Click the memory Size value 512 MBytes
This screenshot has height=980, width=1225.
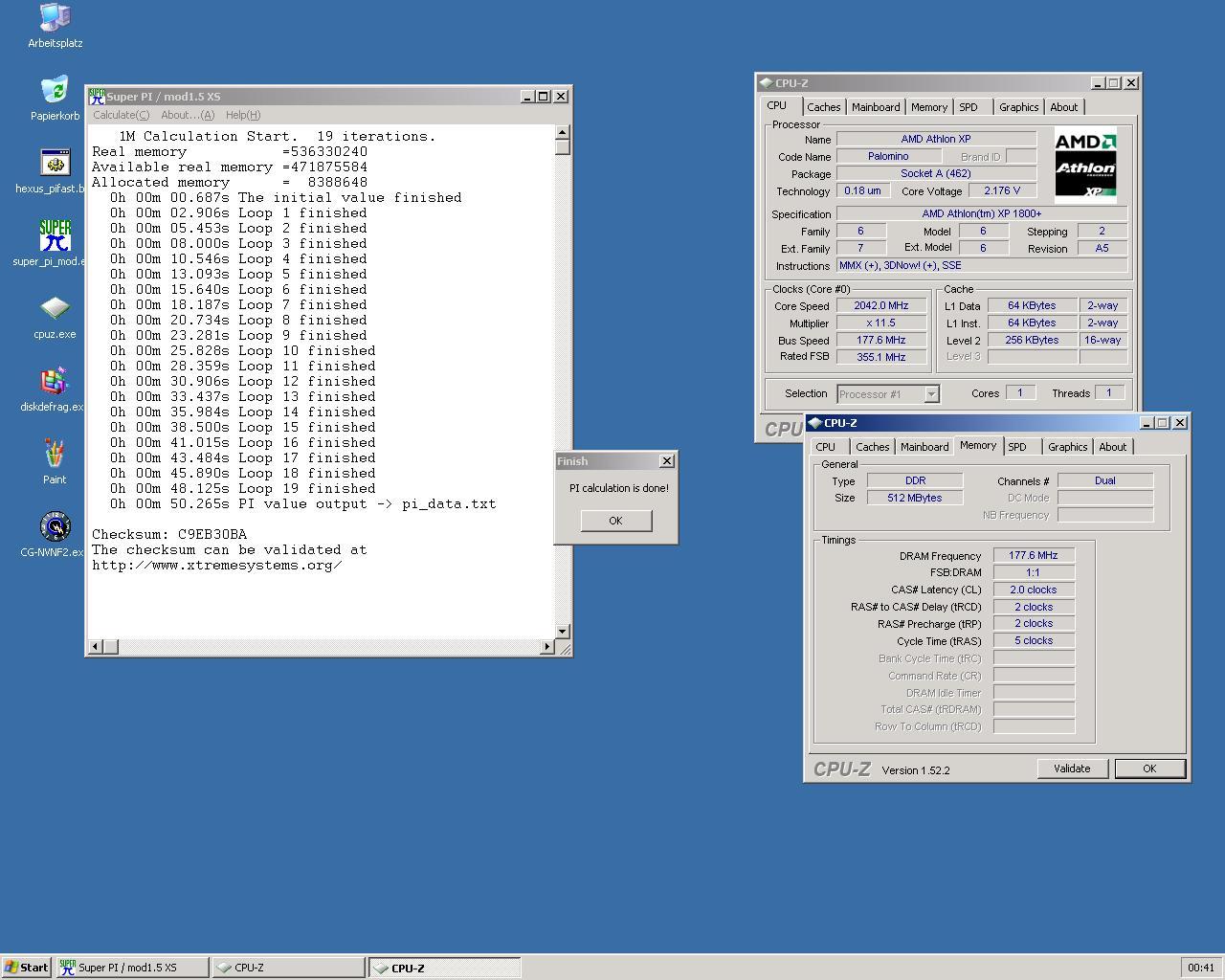[x=915, y=498]
